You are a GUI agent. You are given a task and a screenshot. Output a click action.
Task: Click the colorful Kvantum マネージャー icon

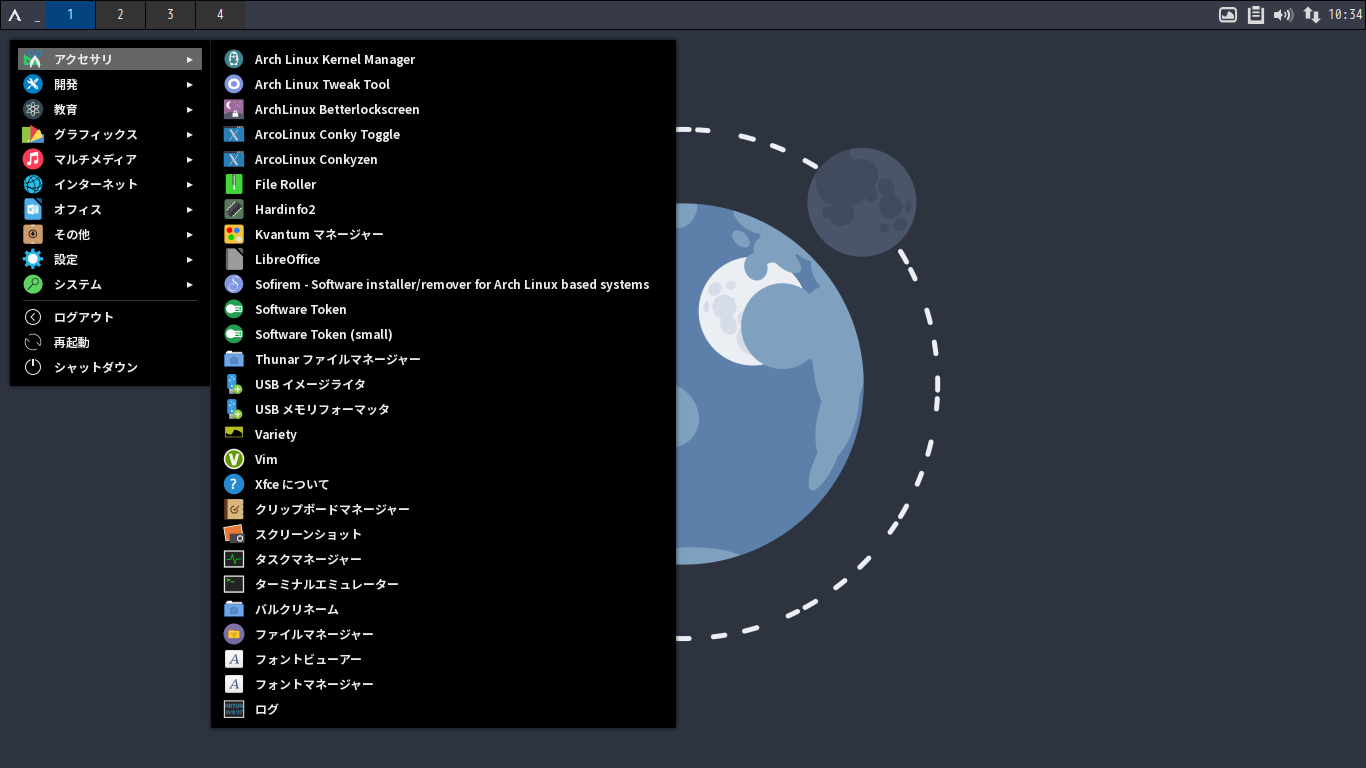tap(234, 234)
